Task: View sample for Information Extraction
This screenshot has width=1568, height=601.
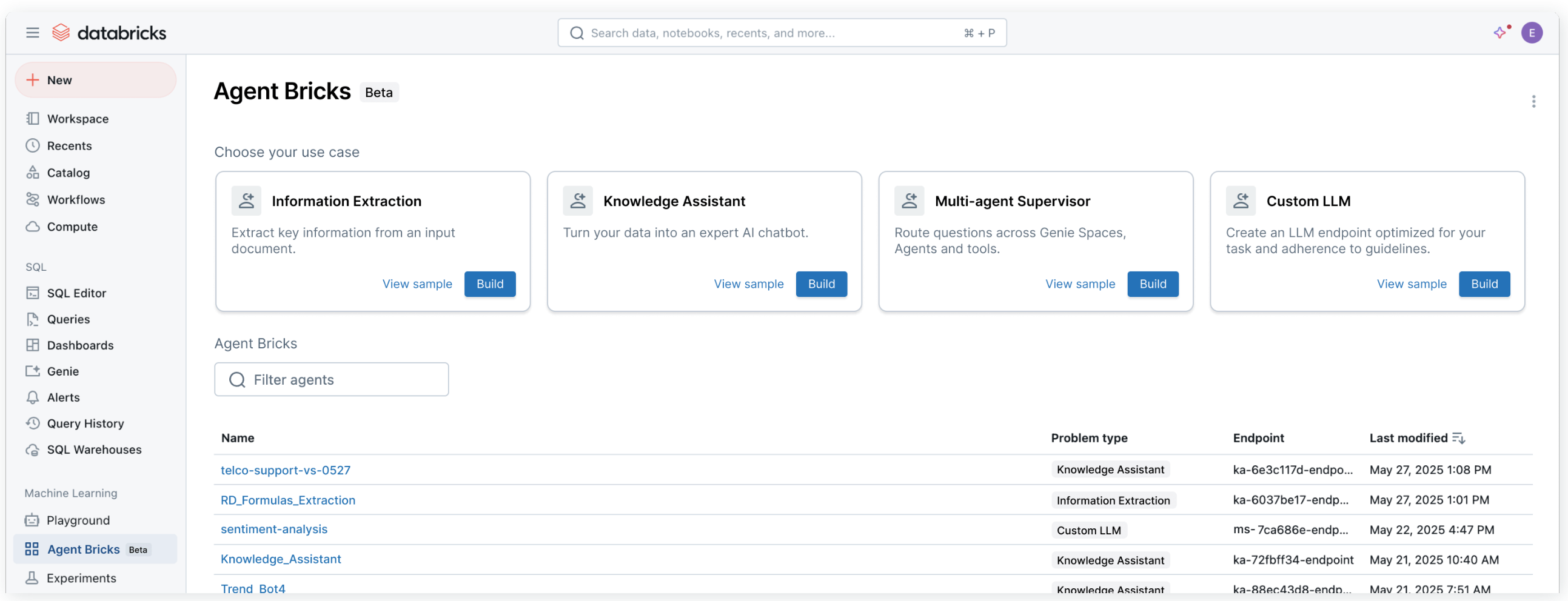Action: pos(417,284)
